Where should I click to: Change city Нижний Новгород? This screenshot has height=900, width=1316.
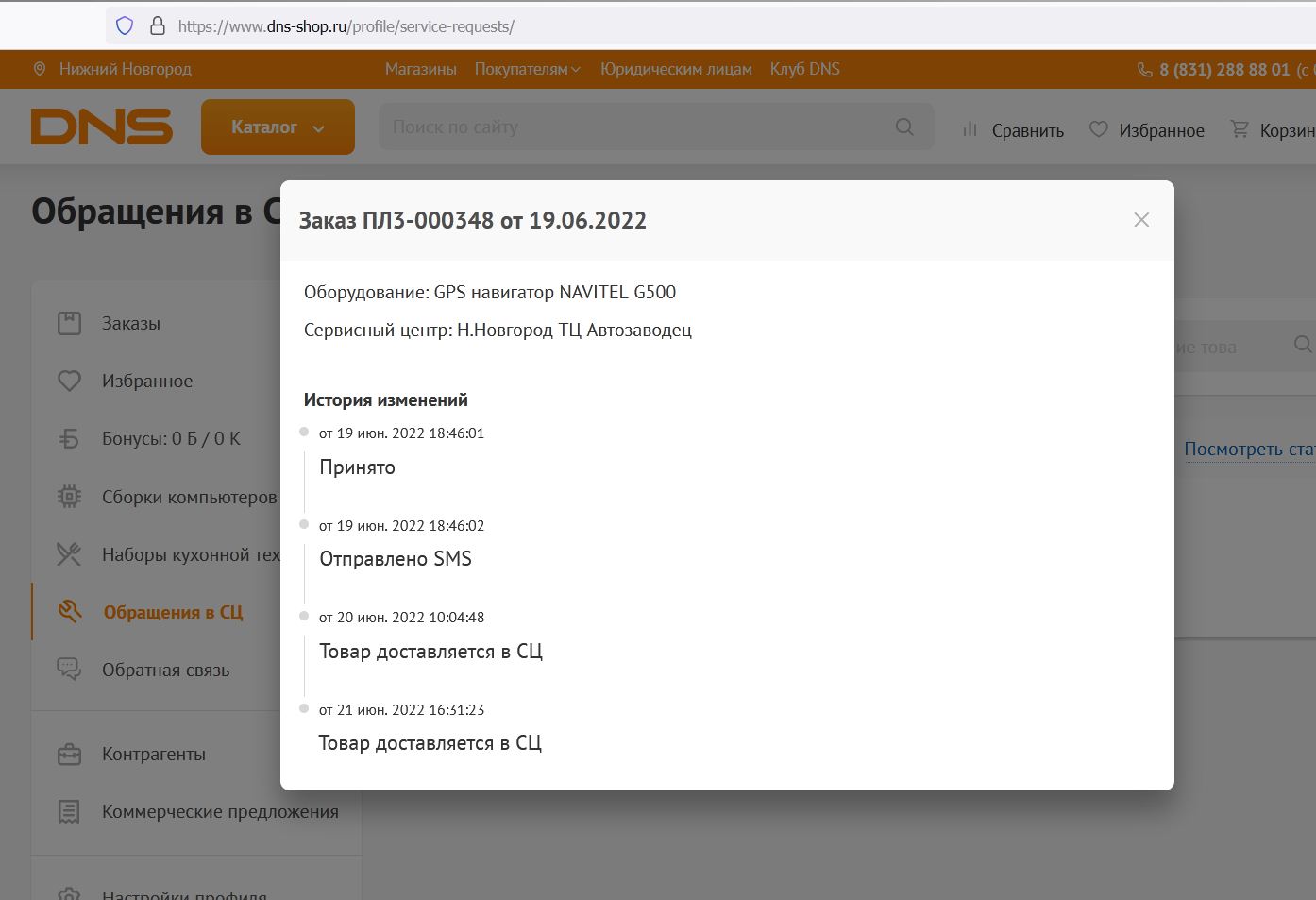pyautogui.click(x=125, y=69)
